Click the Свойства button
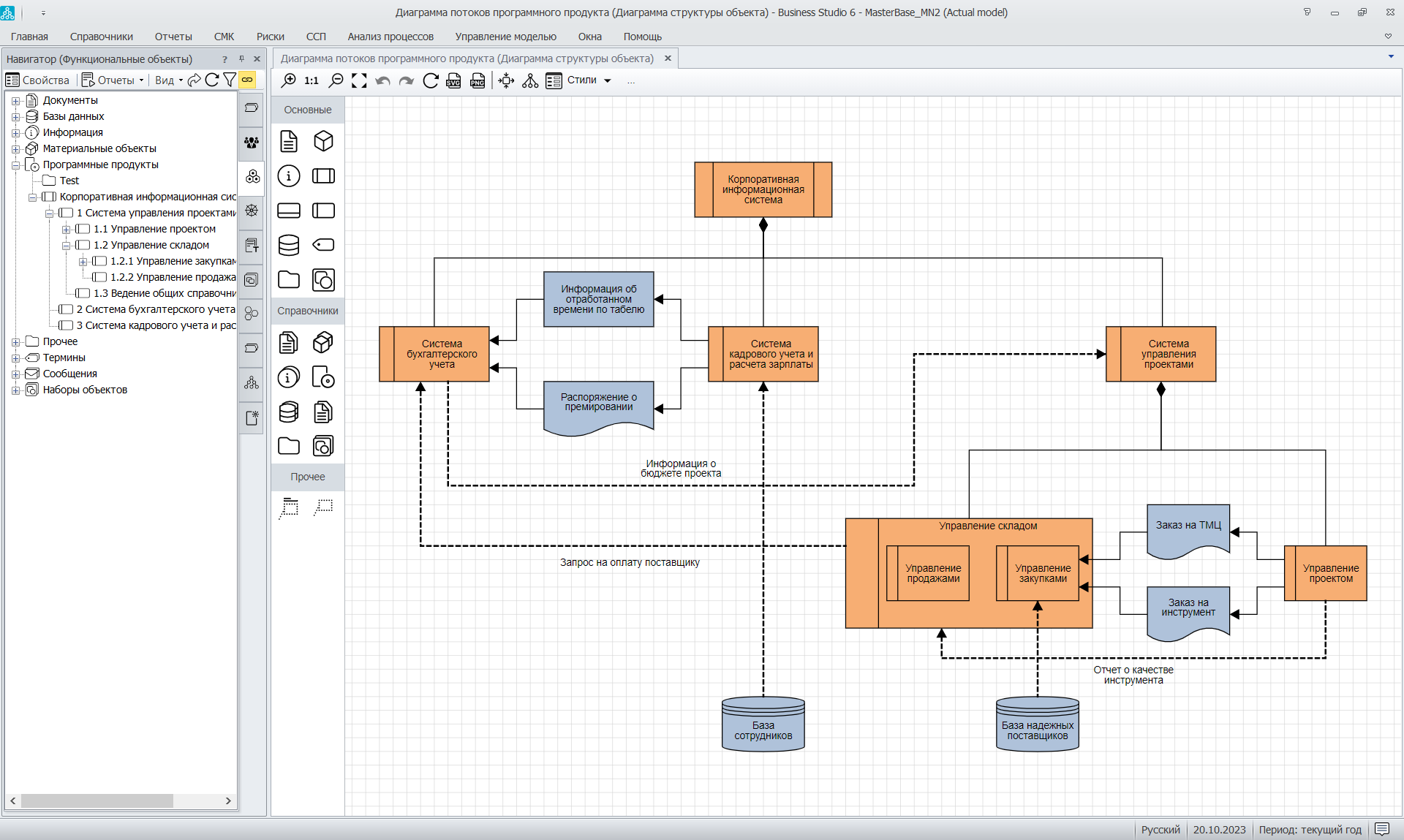This screenshot has width=1404, height=840. [x=37, y=80]
